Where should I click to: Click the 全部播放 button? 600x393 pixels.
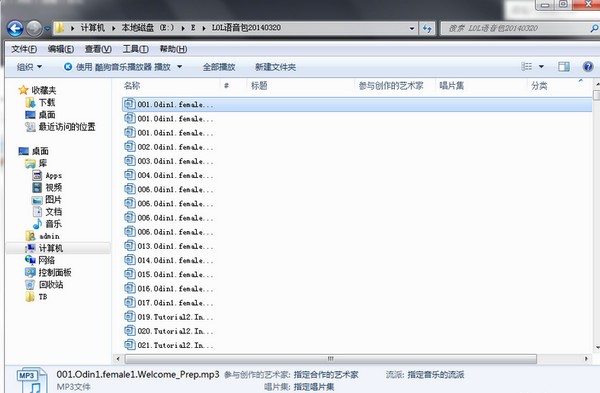tap(219, 67)
